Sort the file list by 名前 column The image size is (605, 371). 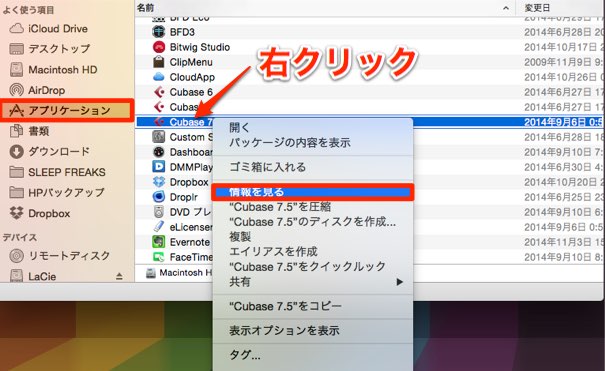pyautogui.click(x=146, y=8)
